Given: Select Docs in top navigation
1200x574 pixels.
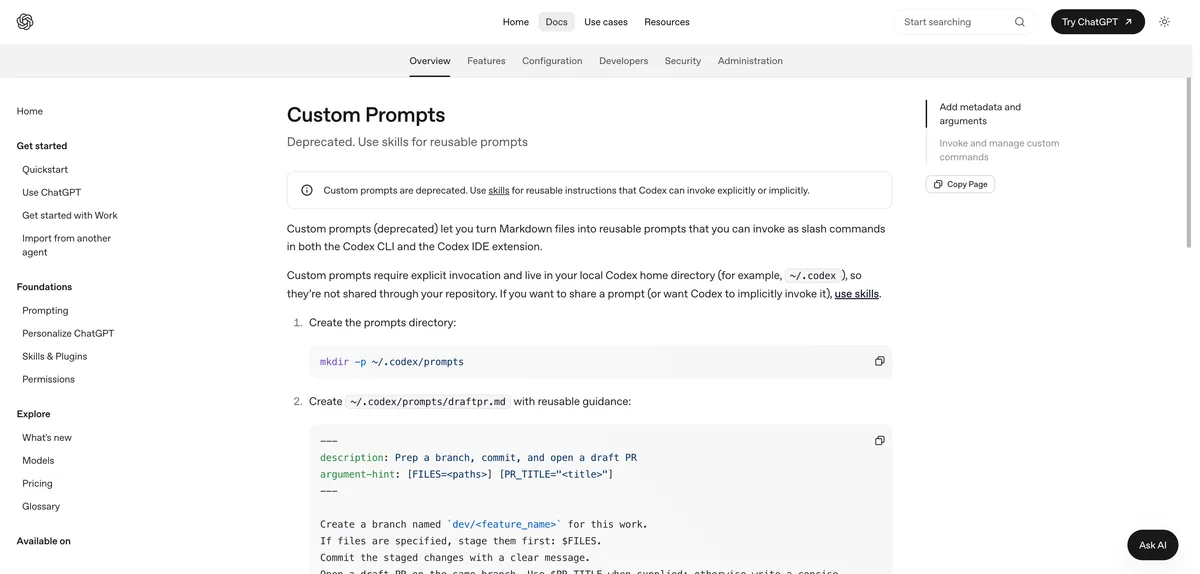Looking at the screenshot, I should (557, 22).
